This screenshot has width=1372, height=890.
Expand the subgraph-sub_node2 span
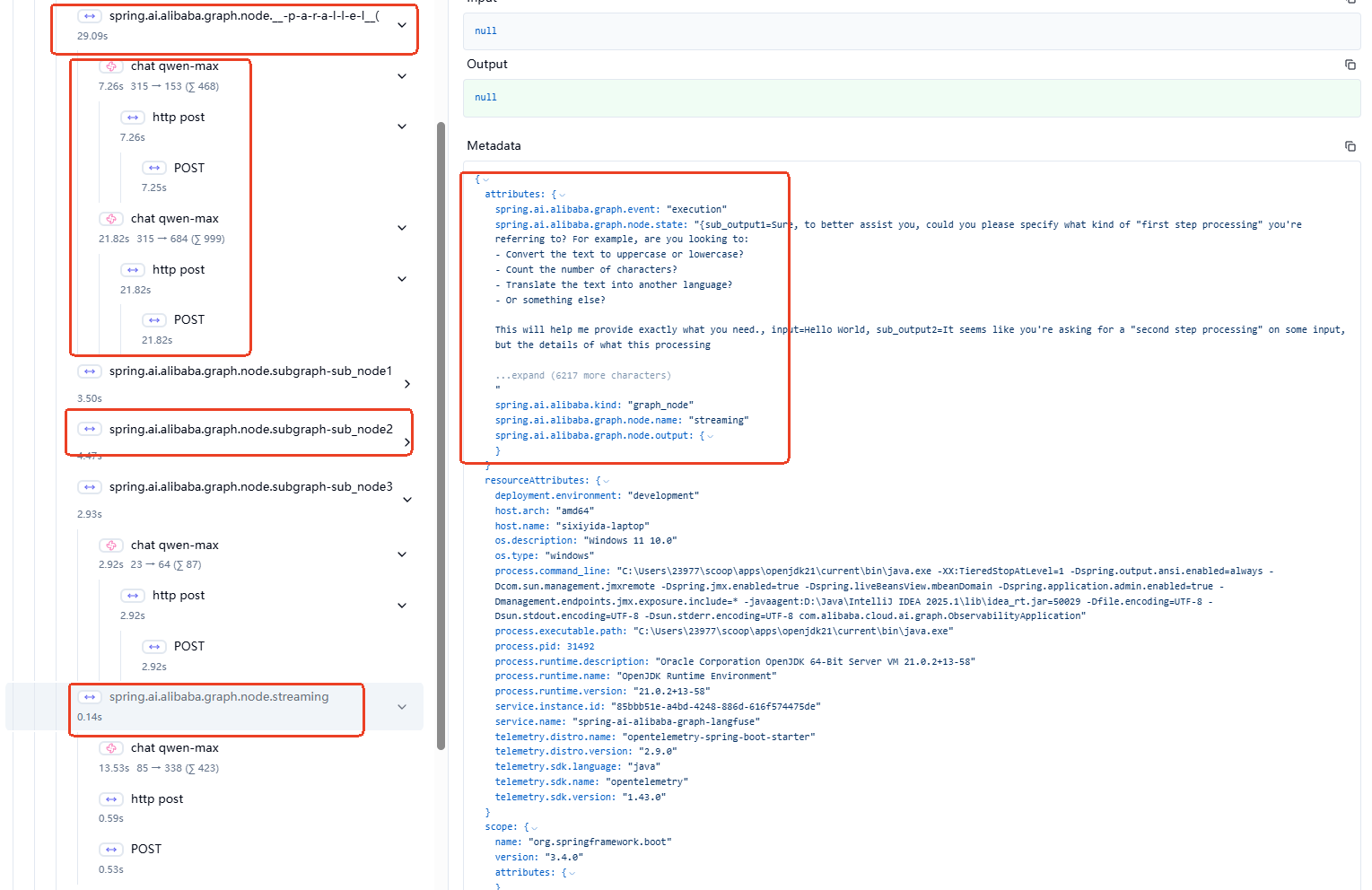(x=407, y=442)
